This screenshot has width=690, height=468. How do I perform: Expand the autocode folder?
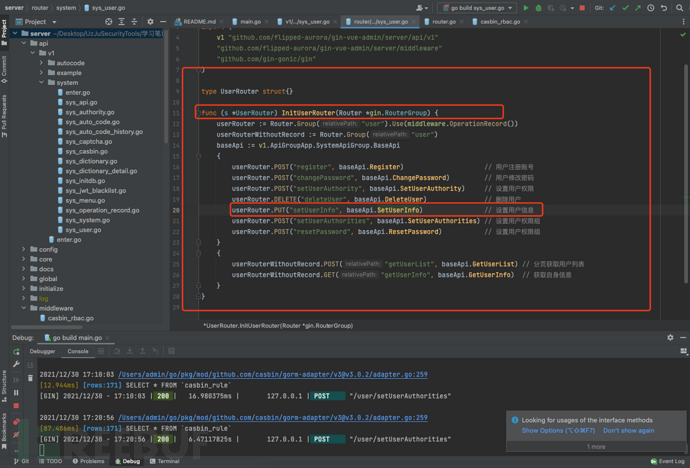(x=42, y=63)
